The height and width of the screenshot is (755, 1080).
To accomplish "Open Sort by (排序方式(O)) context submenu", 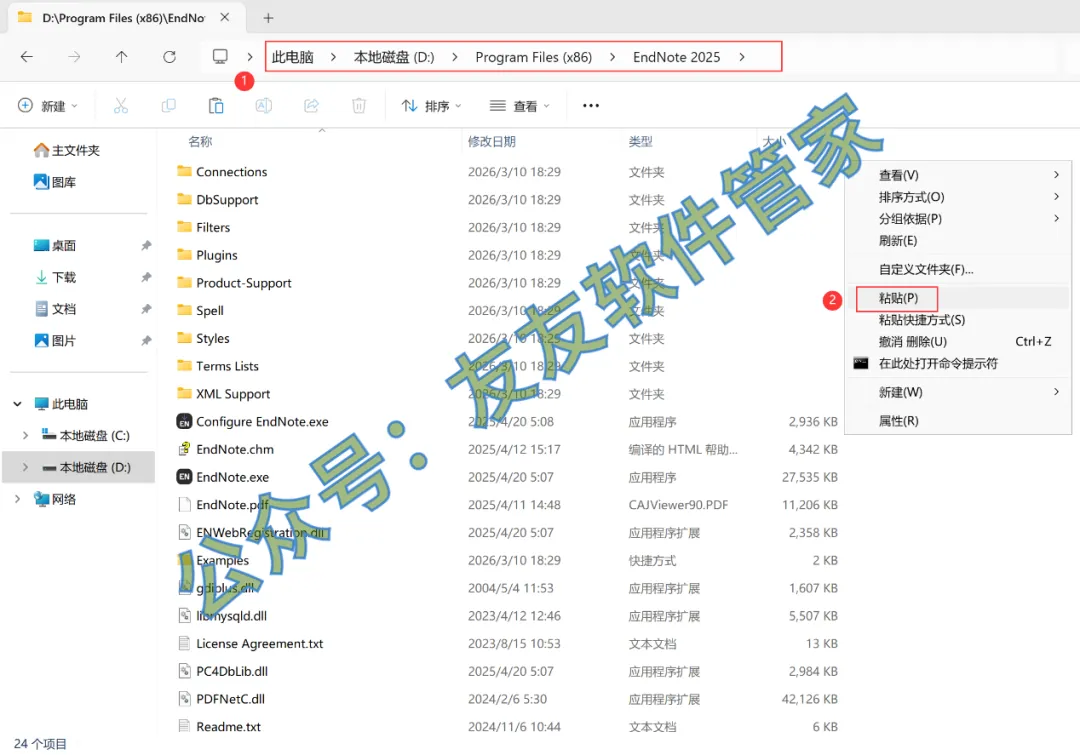I will pyautogui.click(x=958, y=197).
